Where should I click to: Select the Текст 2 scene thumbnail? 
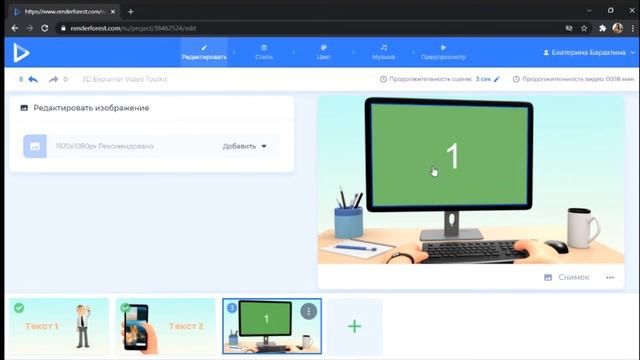click(165, 326)
